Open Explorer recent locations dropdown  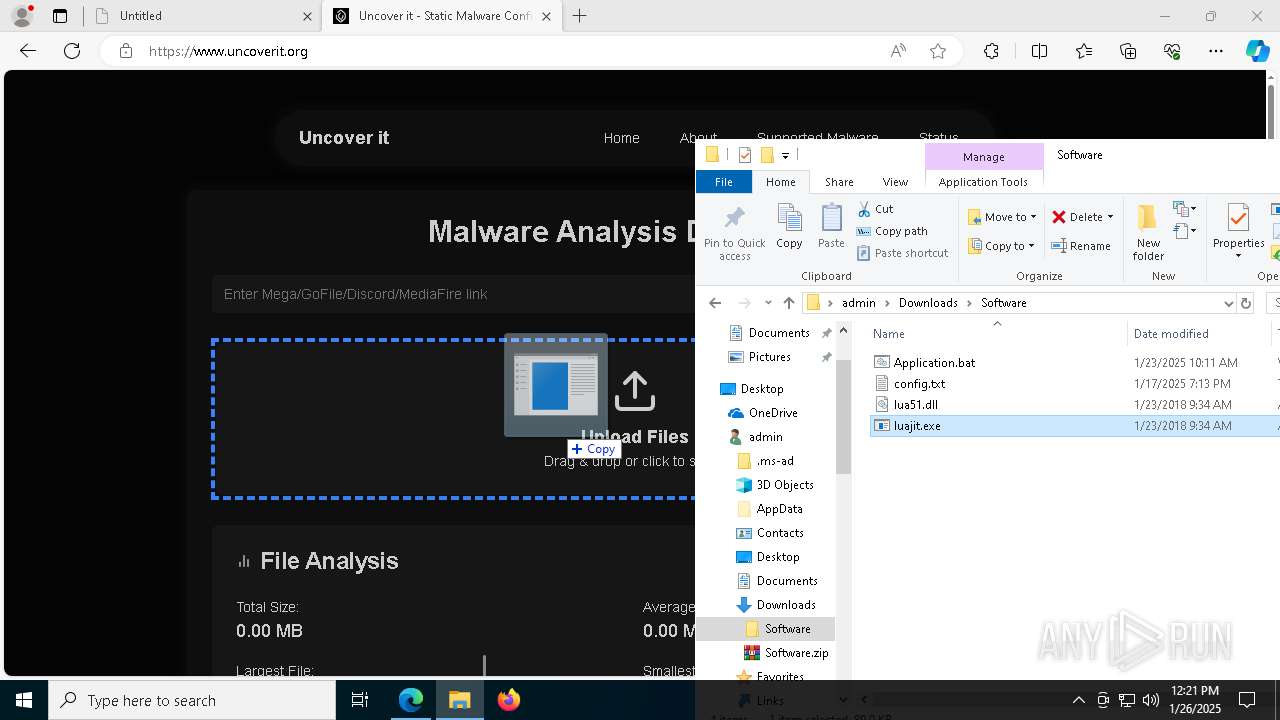pos(768,303)
